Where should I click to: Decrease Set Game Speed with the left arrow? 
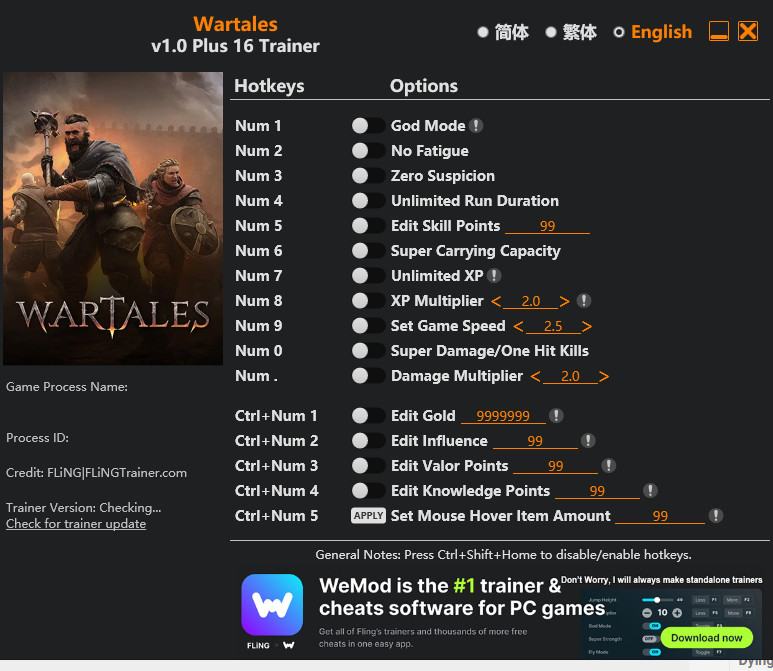(x=518, y=326)
